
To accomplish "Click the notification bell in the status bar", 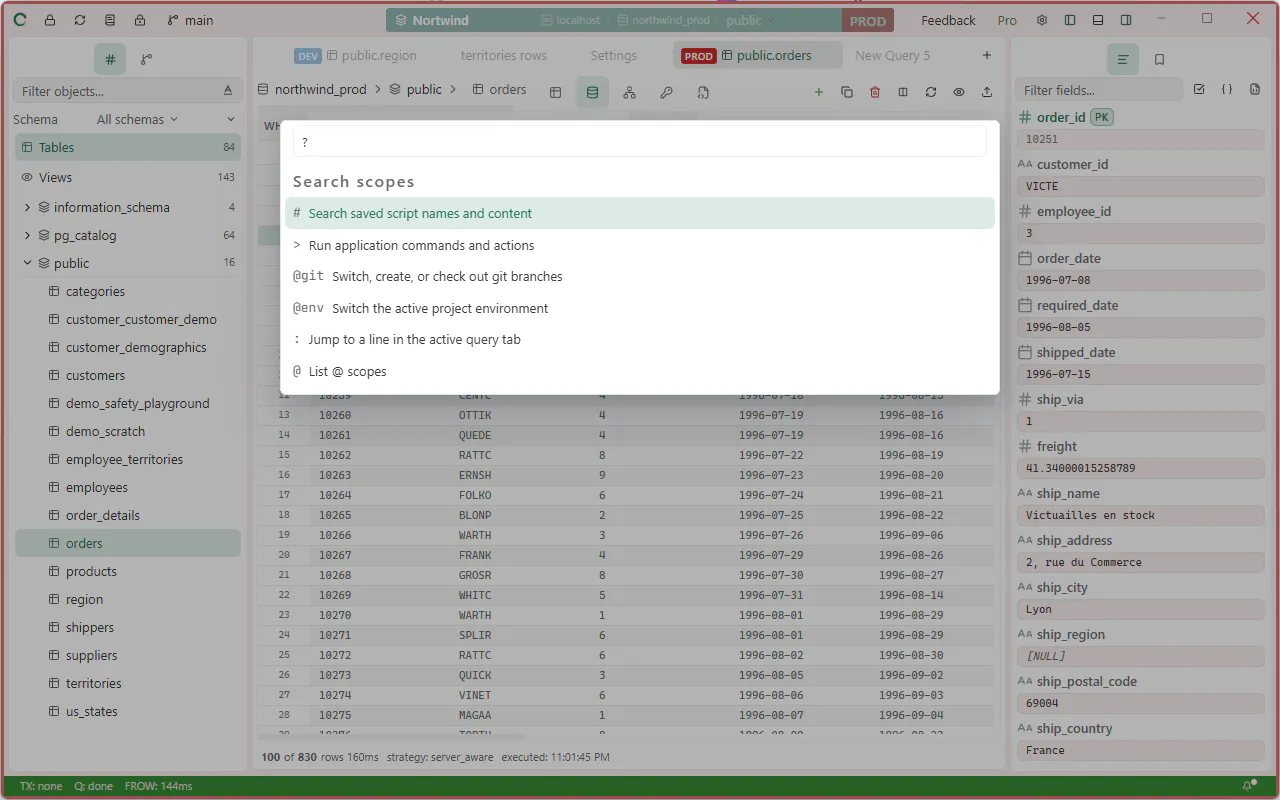I will pyautogui.click(x=1248, y=786).
